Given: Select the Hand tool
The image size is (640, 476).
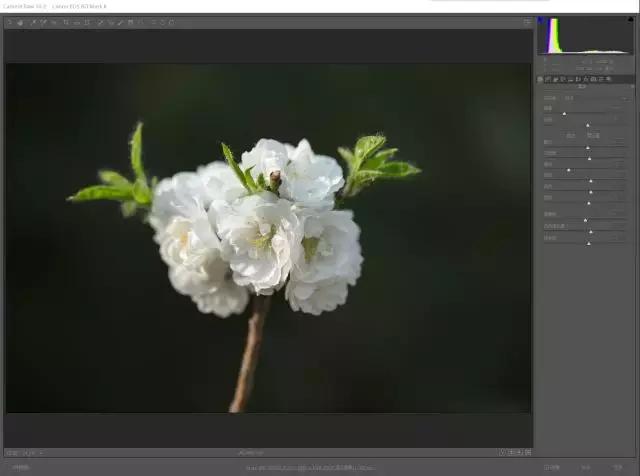Looking at the screenshot, I should 19,22.
